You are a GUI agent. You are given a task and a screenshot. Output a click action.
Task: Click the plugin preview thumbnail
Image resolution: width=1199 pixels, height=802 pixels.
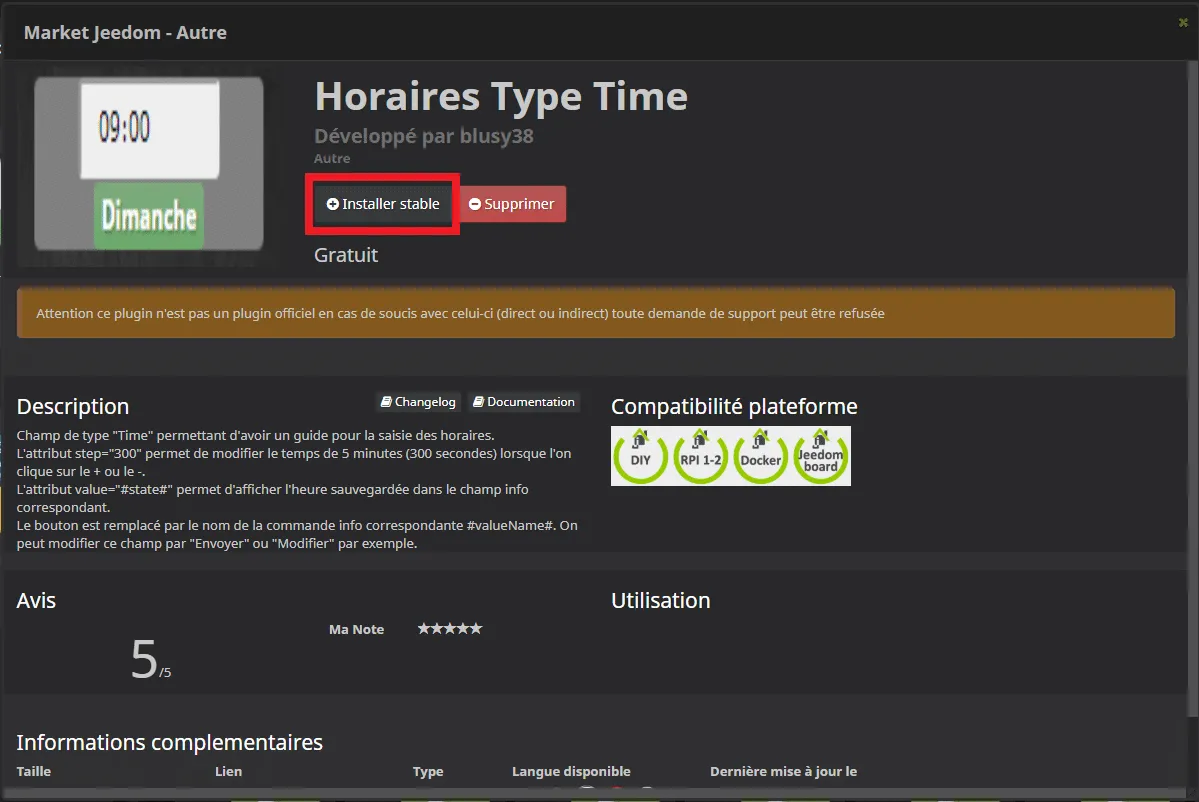click(x=149, y=163)
